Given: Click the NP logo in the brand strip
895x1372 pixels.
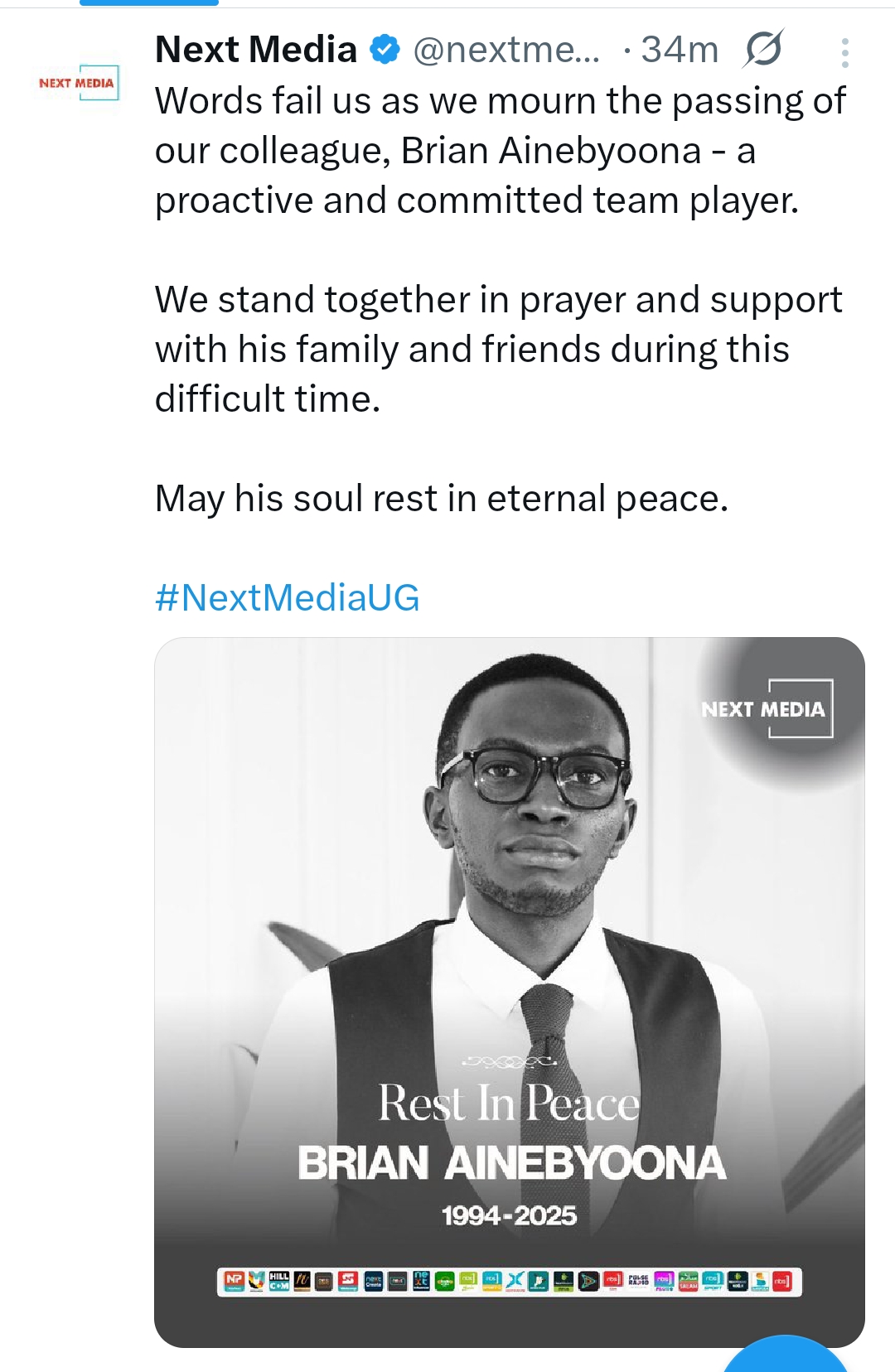Looking at the screenshot, I should tap(234, 1281).
